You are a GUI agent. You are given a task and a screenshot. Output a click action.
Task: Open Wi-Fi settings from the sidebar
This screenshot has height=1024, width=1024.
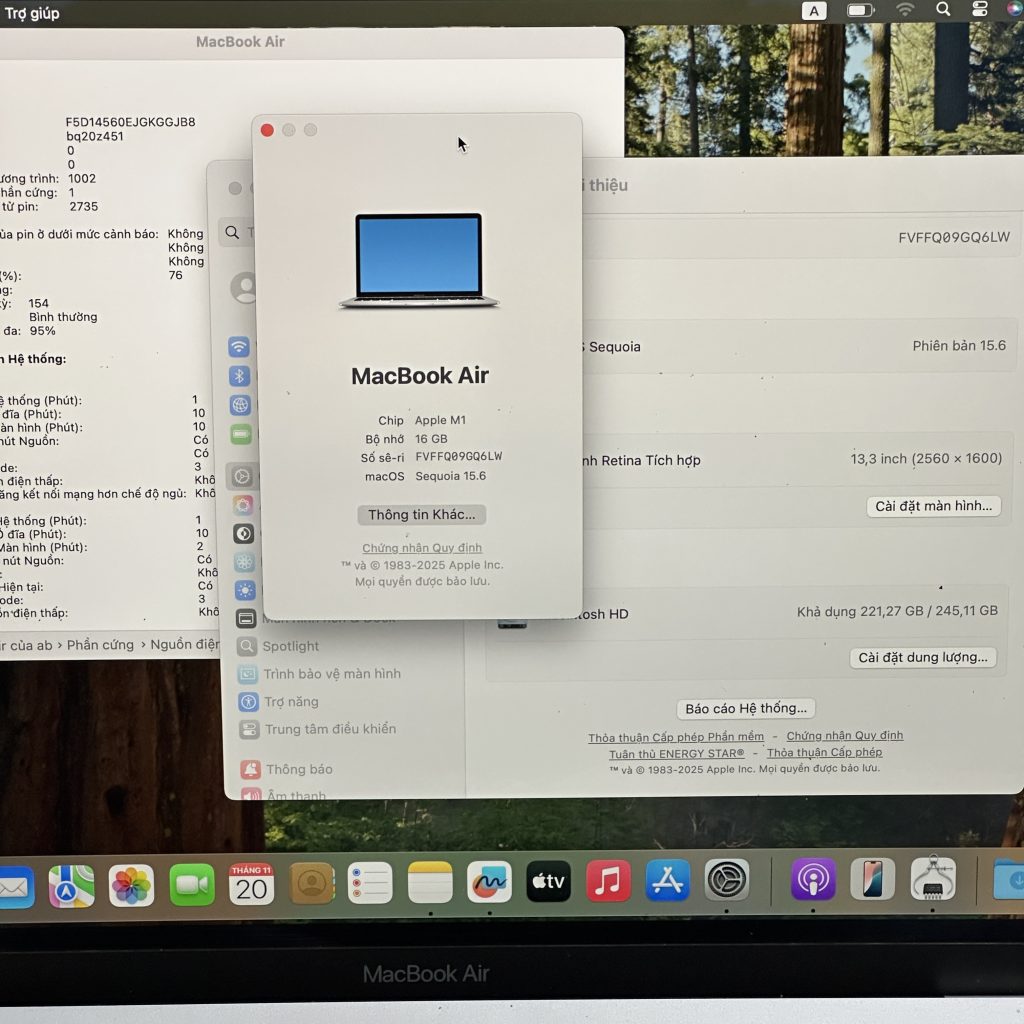coord(238,347)
